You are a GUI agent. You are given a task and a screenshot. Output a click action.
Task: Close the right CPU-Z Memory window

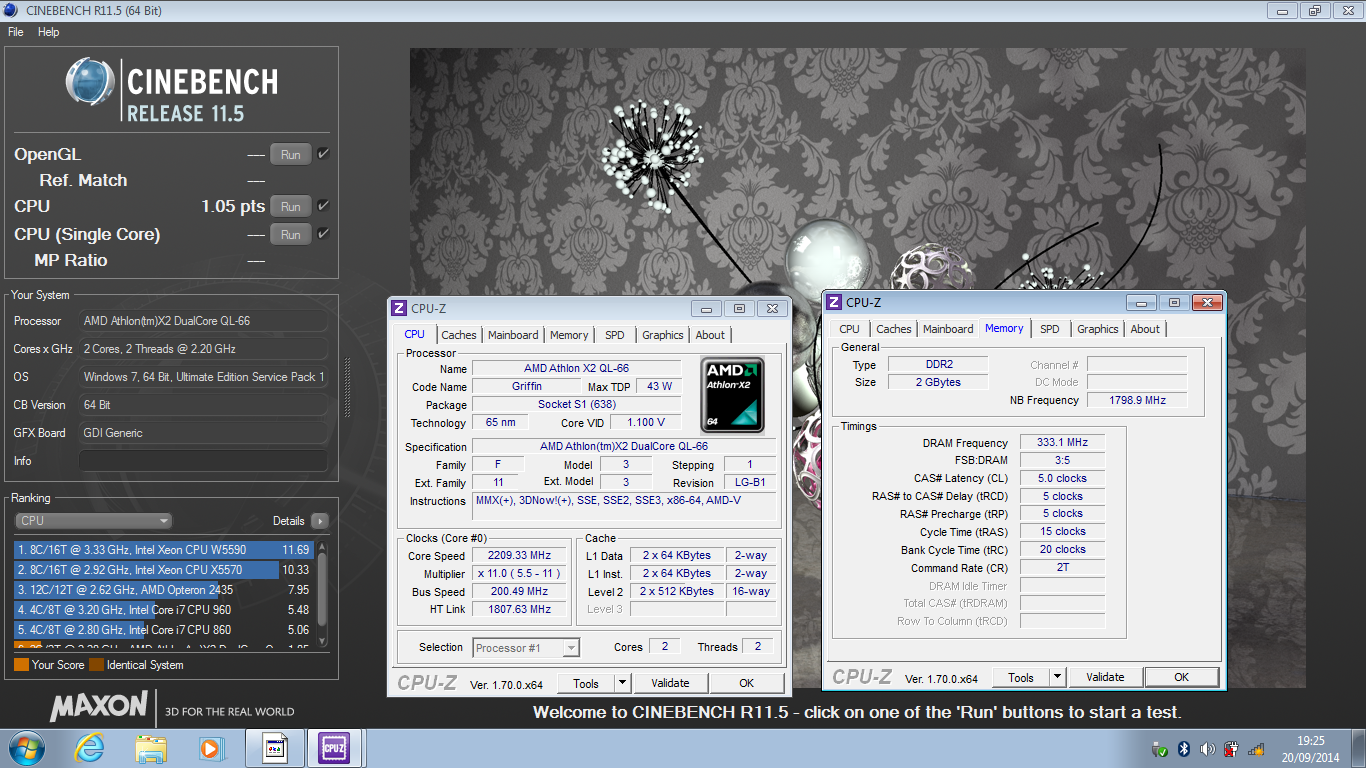[1206, 302]
